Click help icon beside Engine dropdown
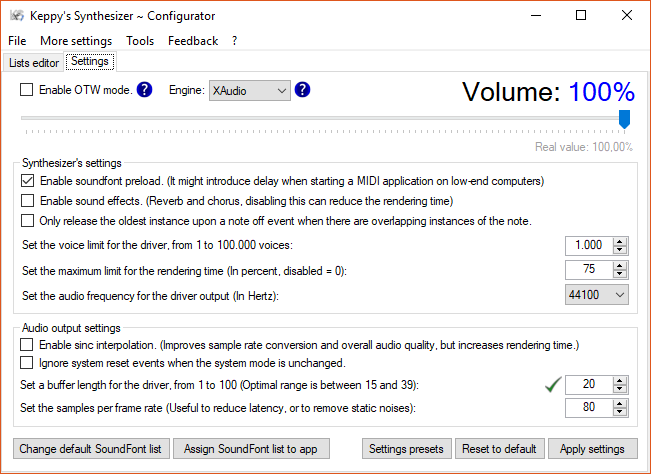The height and width of the screenshot is (474, 651). pyautogui.click(x=302, y=90)
